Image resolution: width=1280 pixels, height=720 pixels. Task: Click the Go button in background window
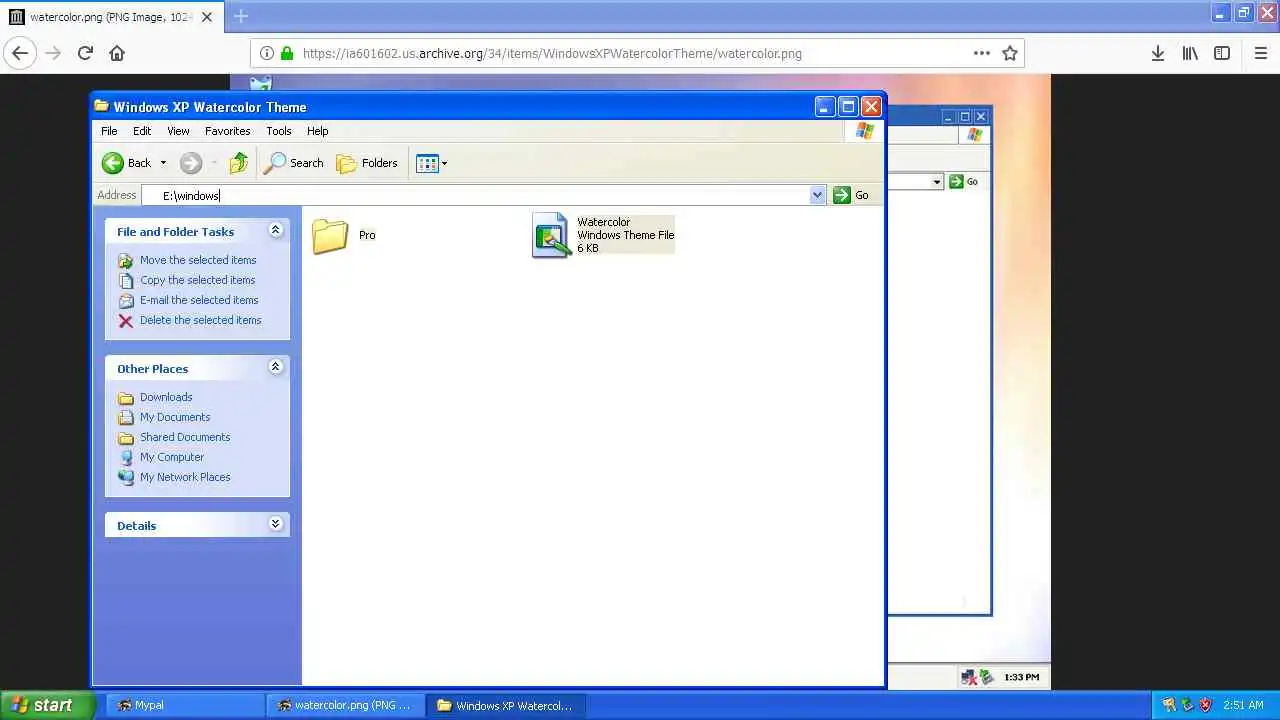[x=964, y=181]
